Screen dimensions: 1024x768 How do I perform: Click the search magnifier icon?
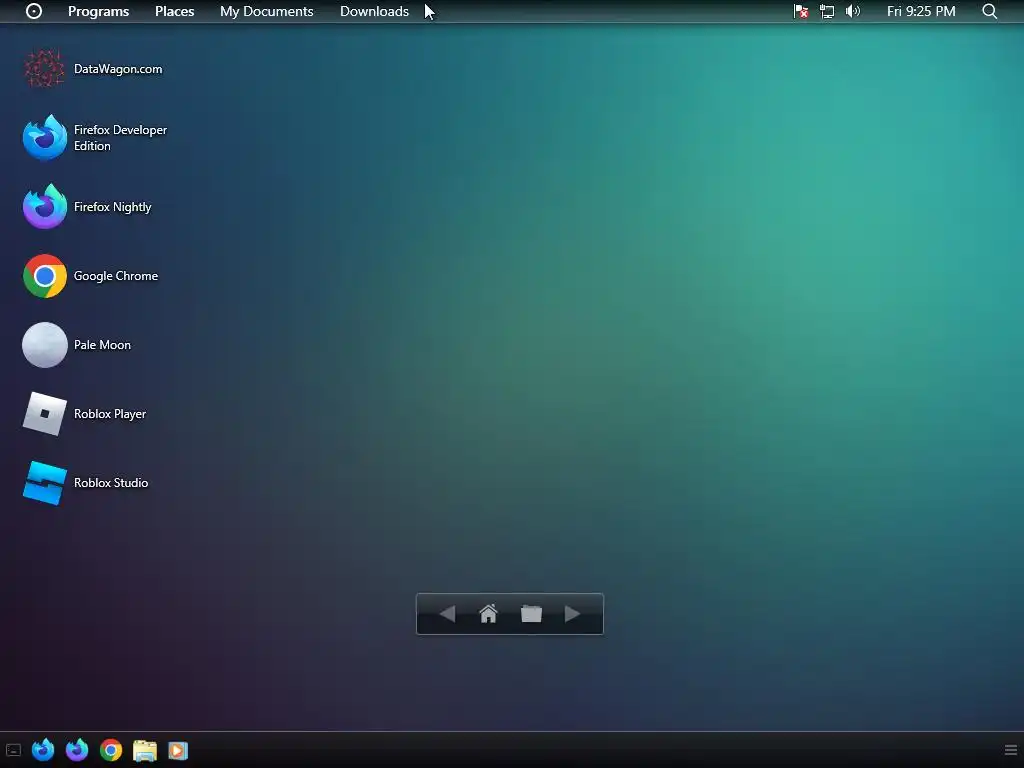point(989,11)
